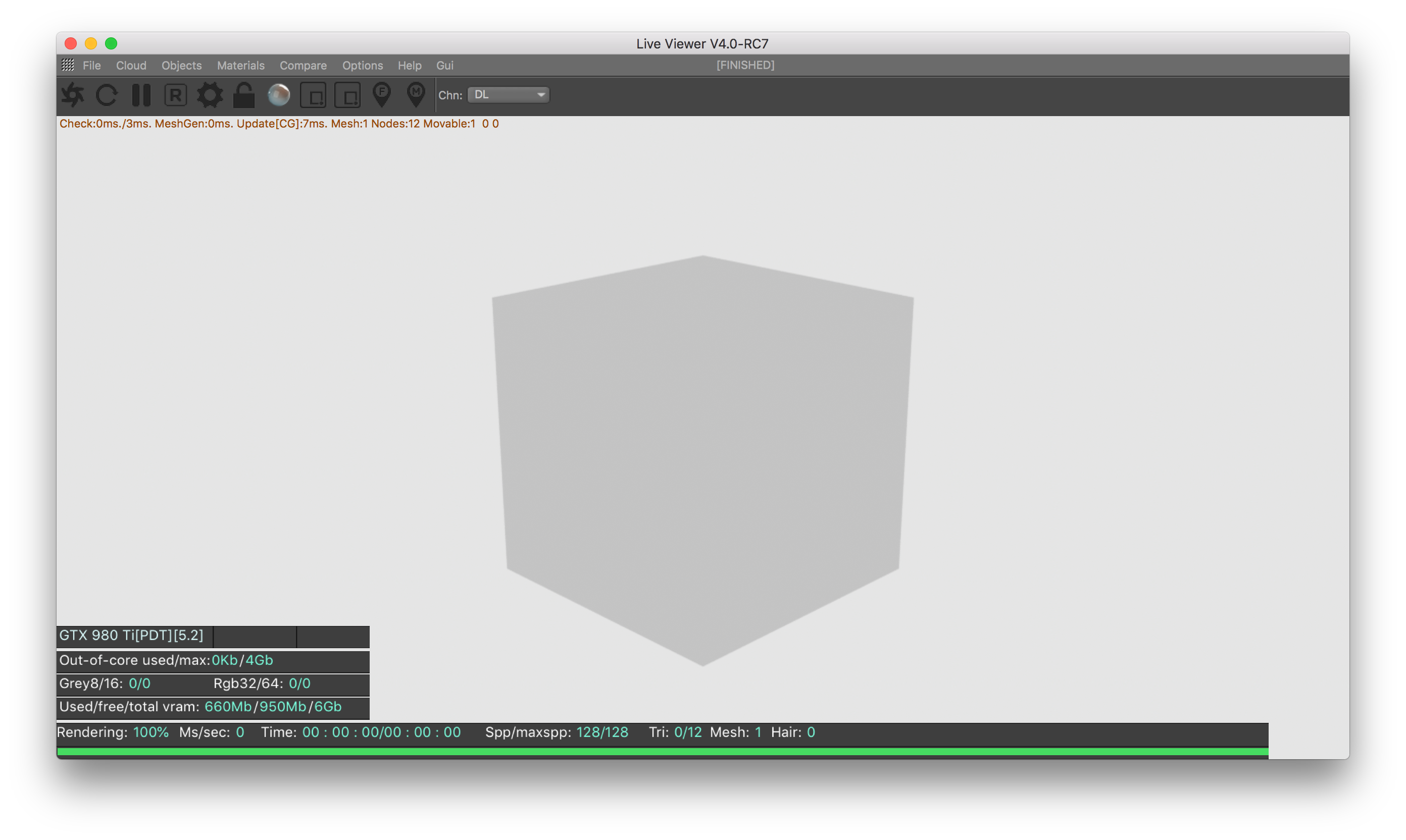This screenshot has height=840, width=1406.
Task: Open render settings via the gear icon
Action: (x=210, y=95)
